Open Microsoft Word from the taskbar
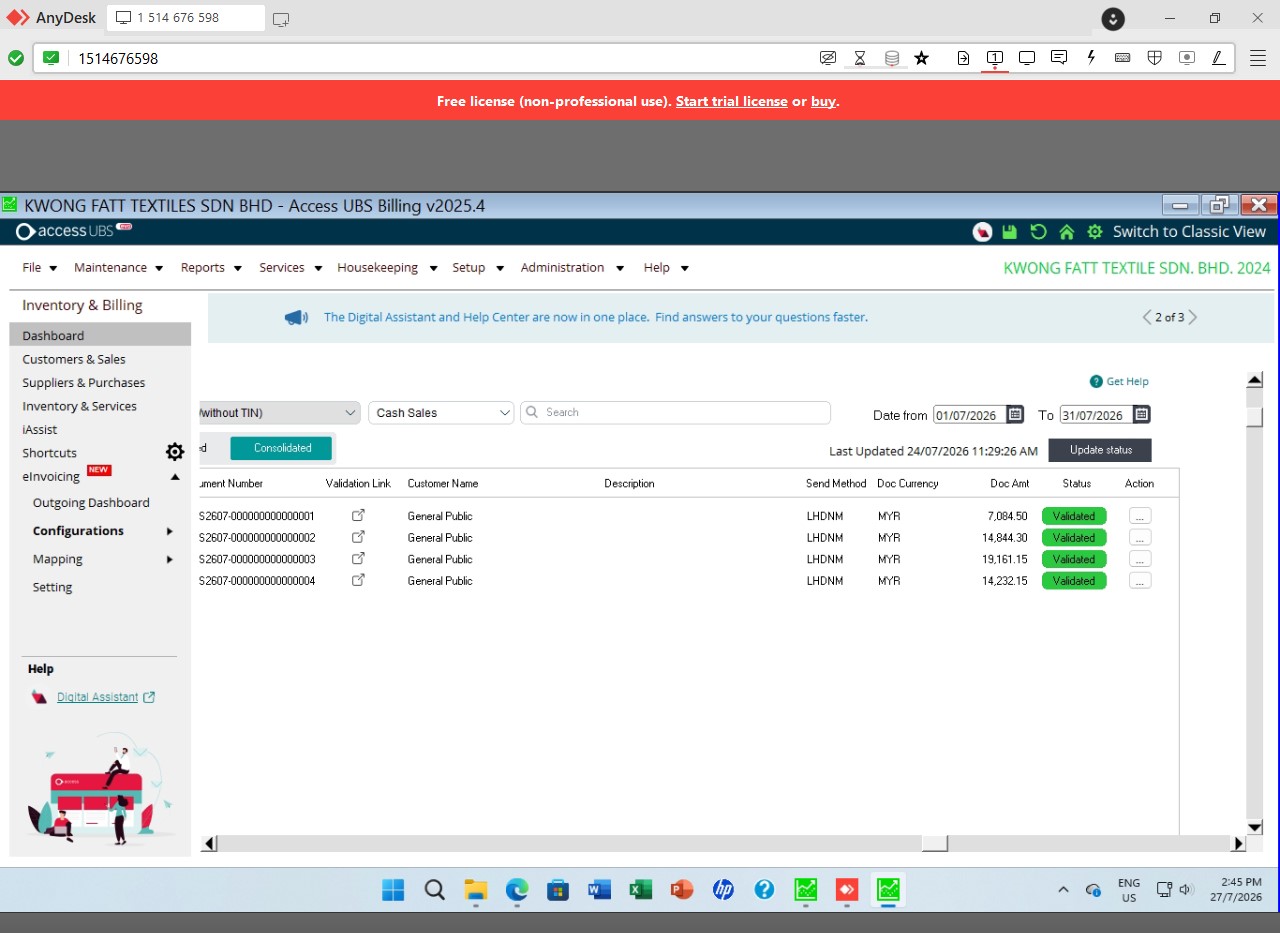Image resolution: width=1280 pixels, height=933 pixels. (599, 889)
